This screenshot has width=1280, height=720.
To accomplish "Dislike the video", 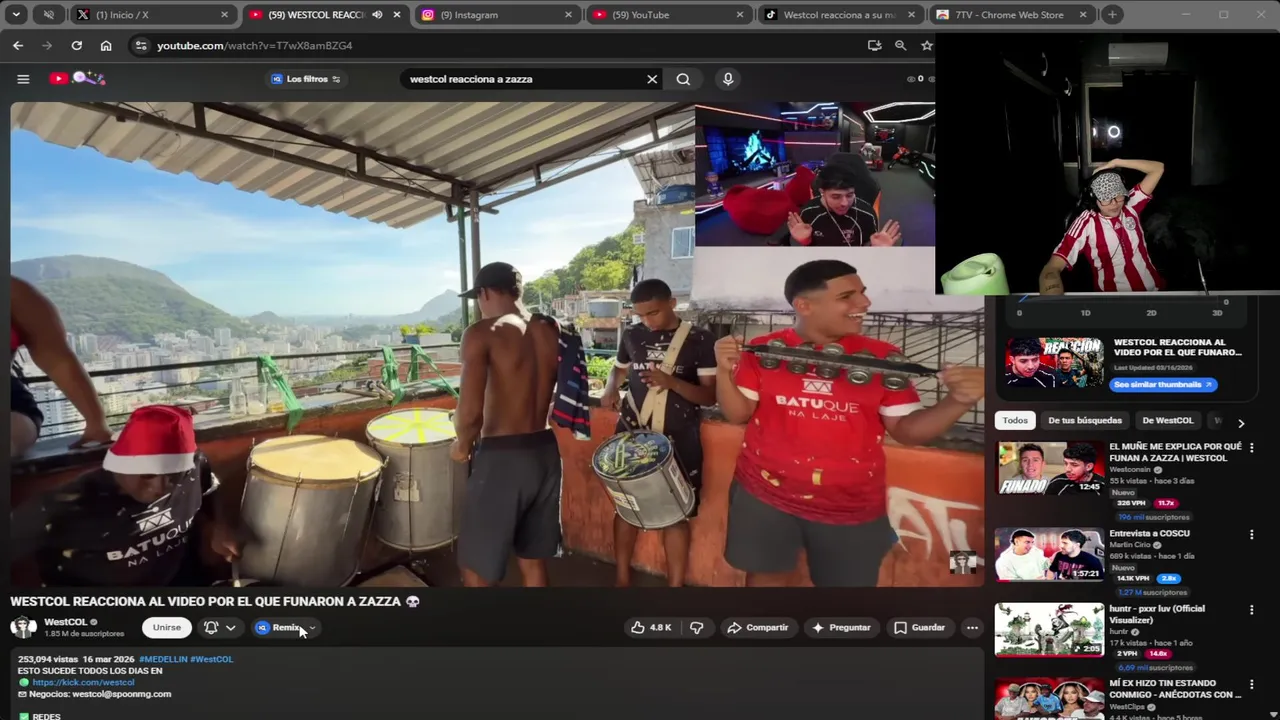I will 697,627.
